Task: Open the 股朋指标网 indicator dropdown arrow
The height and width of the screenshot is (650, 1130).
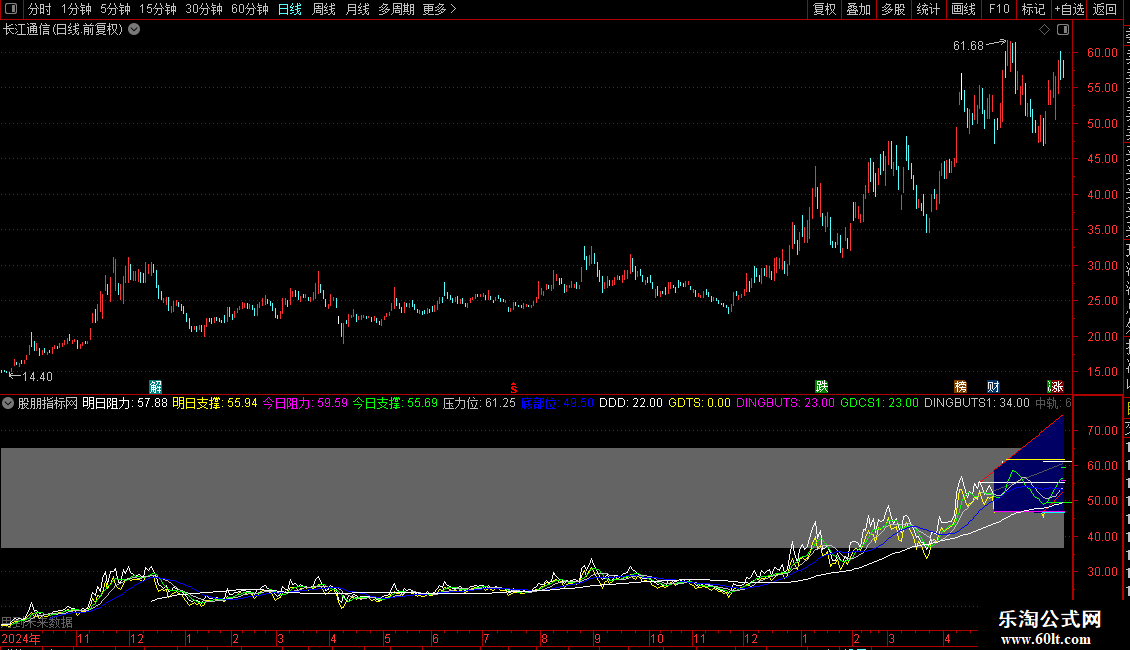Action: click(8, 404)
